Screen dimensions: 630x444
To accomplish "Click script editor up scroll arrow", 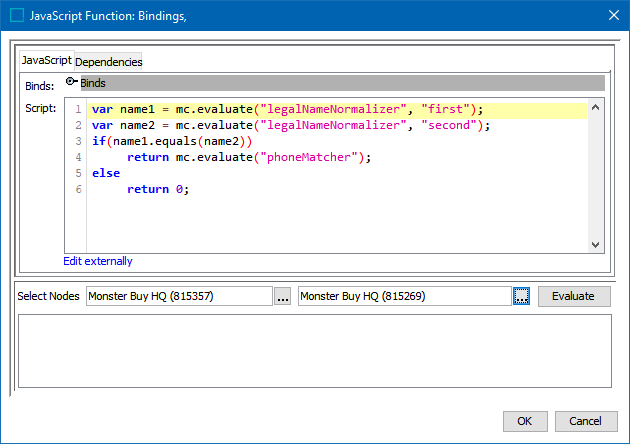I will coord(596,107).
